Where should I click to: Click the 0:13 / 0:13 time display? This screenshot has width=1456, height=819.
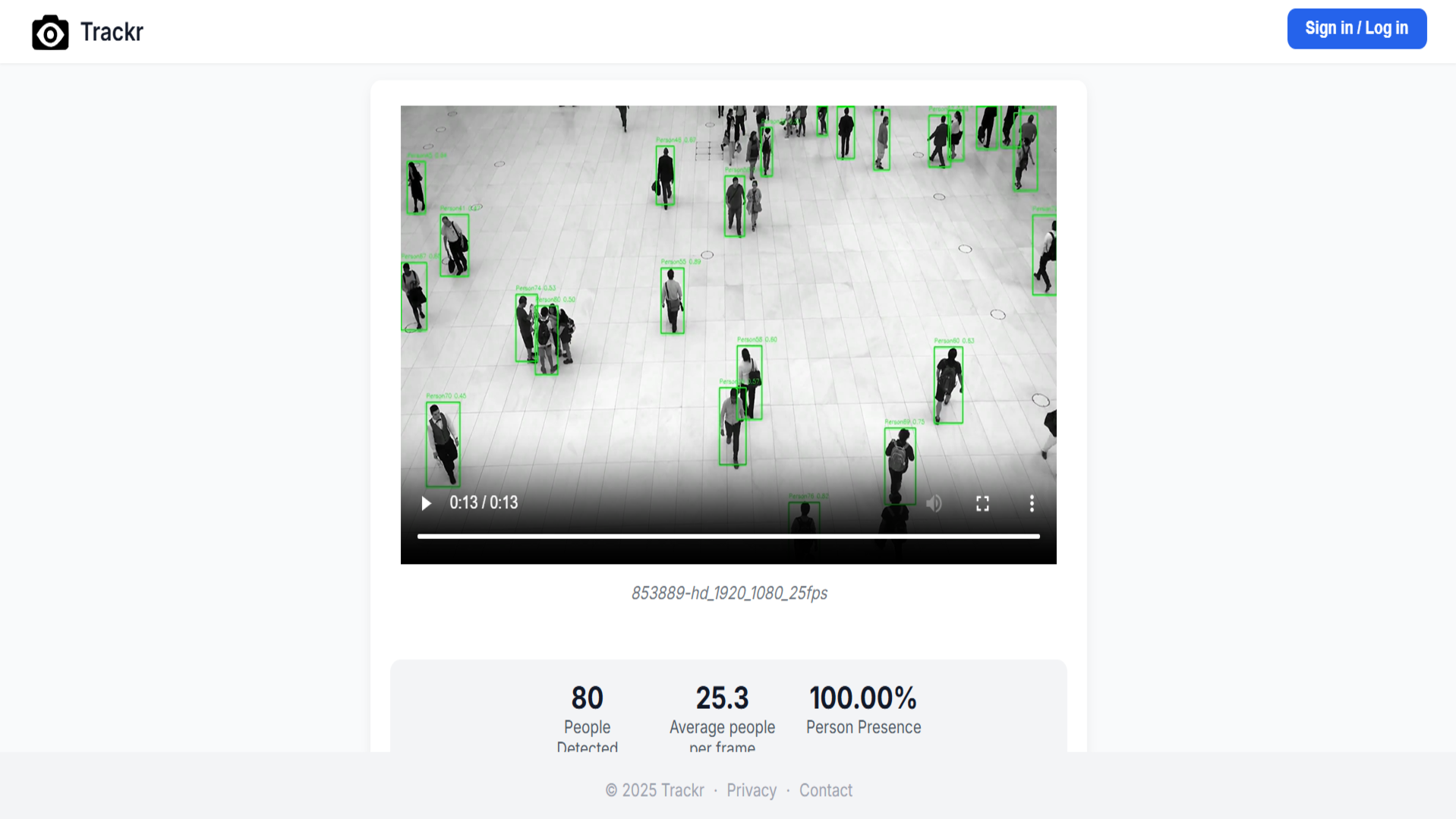(484, 502)
